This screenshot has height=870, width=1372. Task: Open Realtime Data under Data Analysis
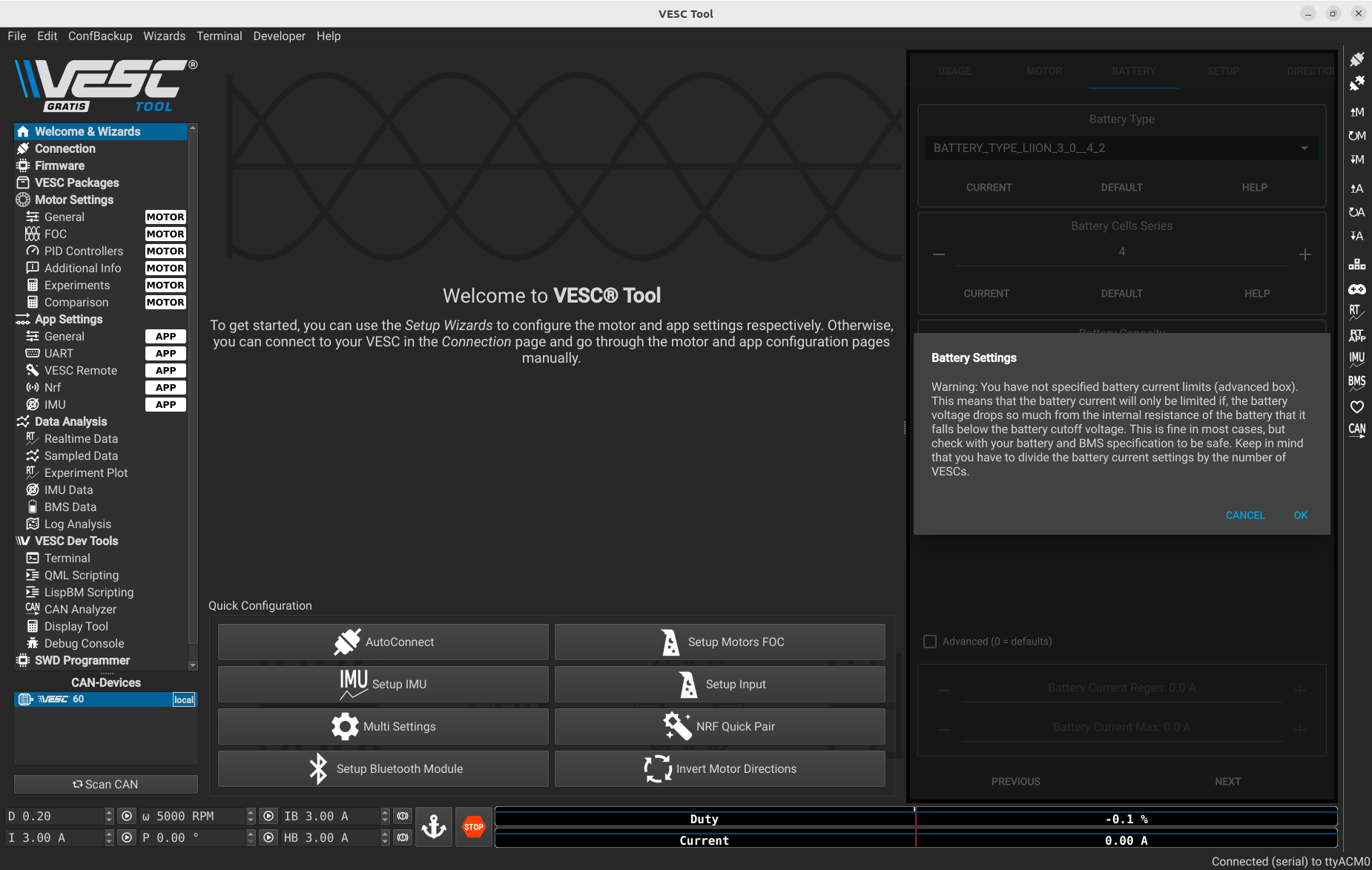(x=101, y=438)
